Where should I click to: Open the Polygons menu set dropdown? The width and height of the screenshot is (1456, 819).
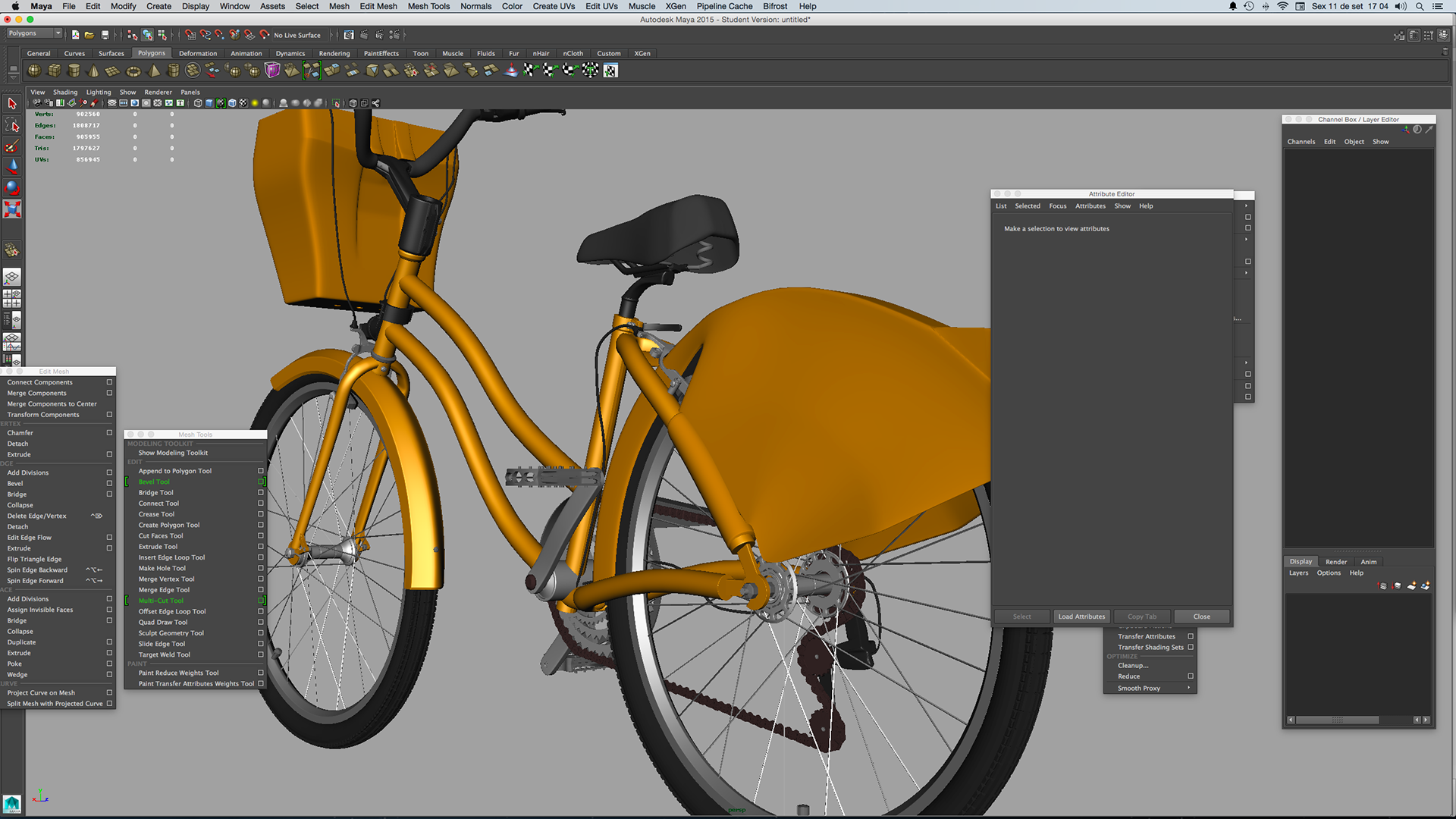[34, 33]
